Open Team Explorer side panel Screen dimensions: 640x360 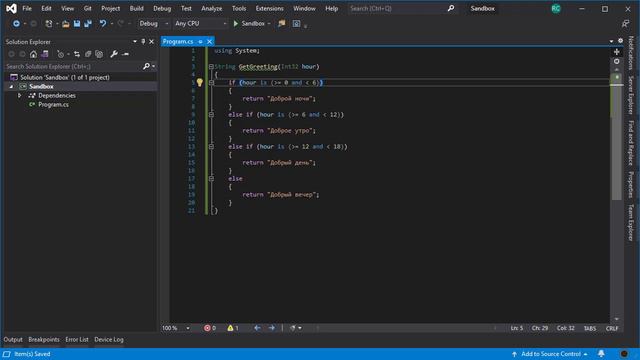coord(631,222)
